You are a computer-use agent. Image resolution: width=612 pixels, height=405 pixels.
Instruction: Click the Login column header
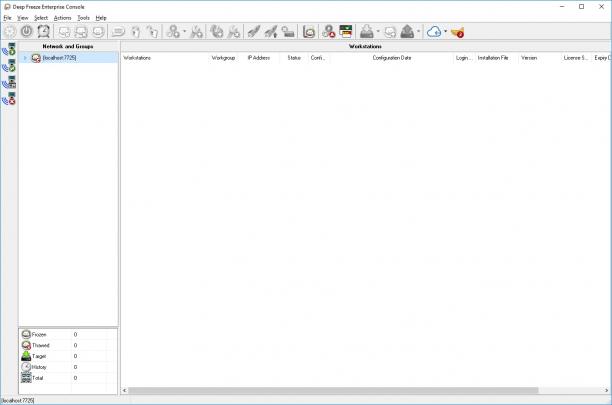[464, 58]
